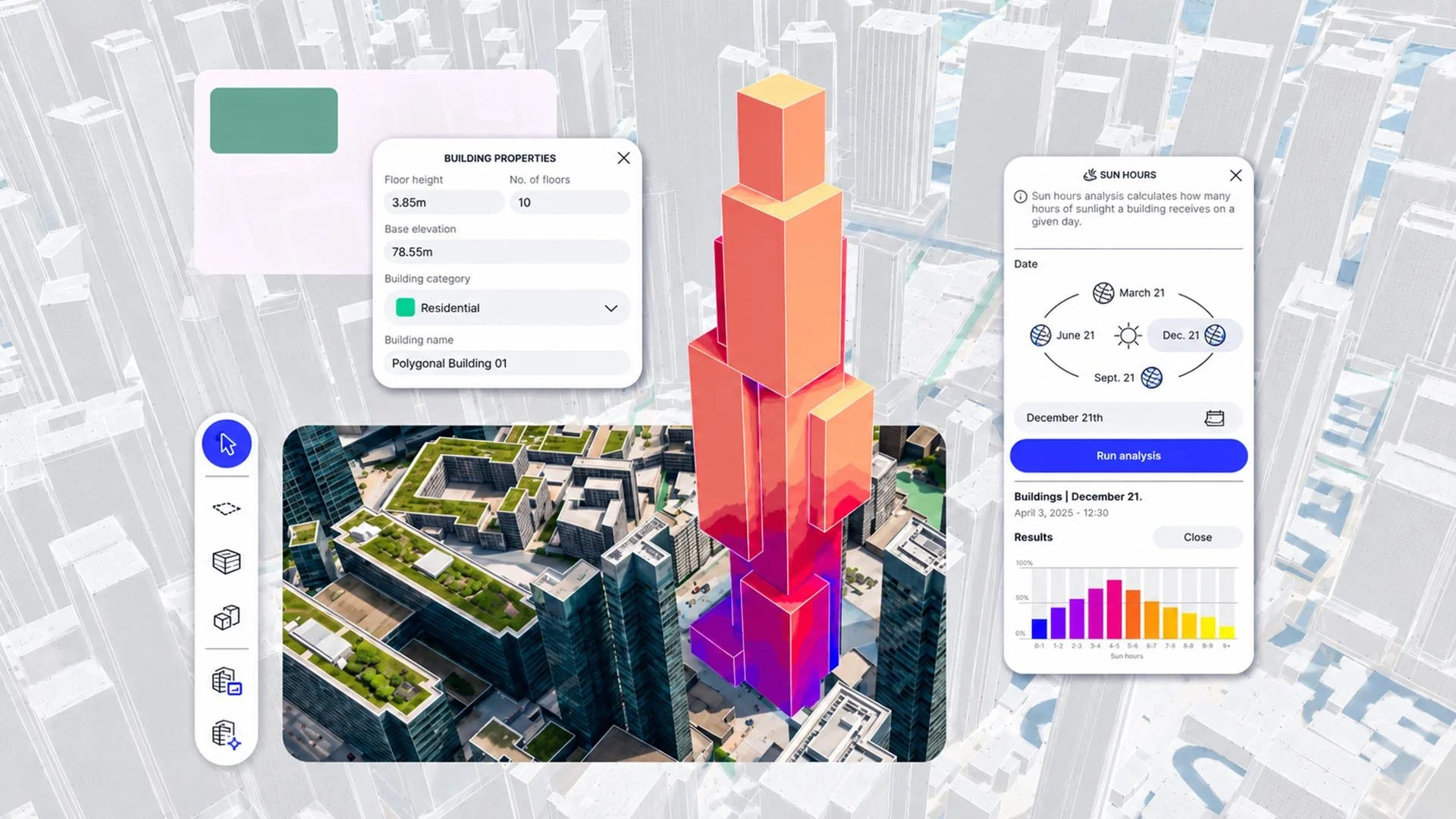Close the Sun Hours panel
The image size is (1456, 819).
[1235, 175]
